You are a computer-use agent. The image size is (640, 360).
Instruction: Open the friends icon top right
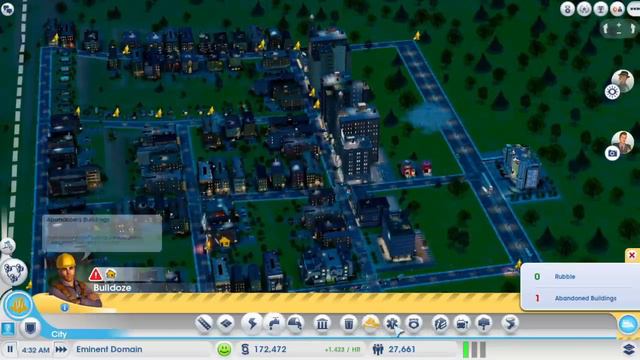coord(617,9)
